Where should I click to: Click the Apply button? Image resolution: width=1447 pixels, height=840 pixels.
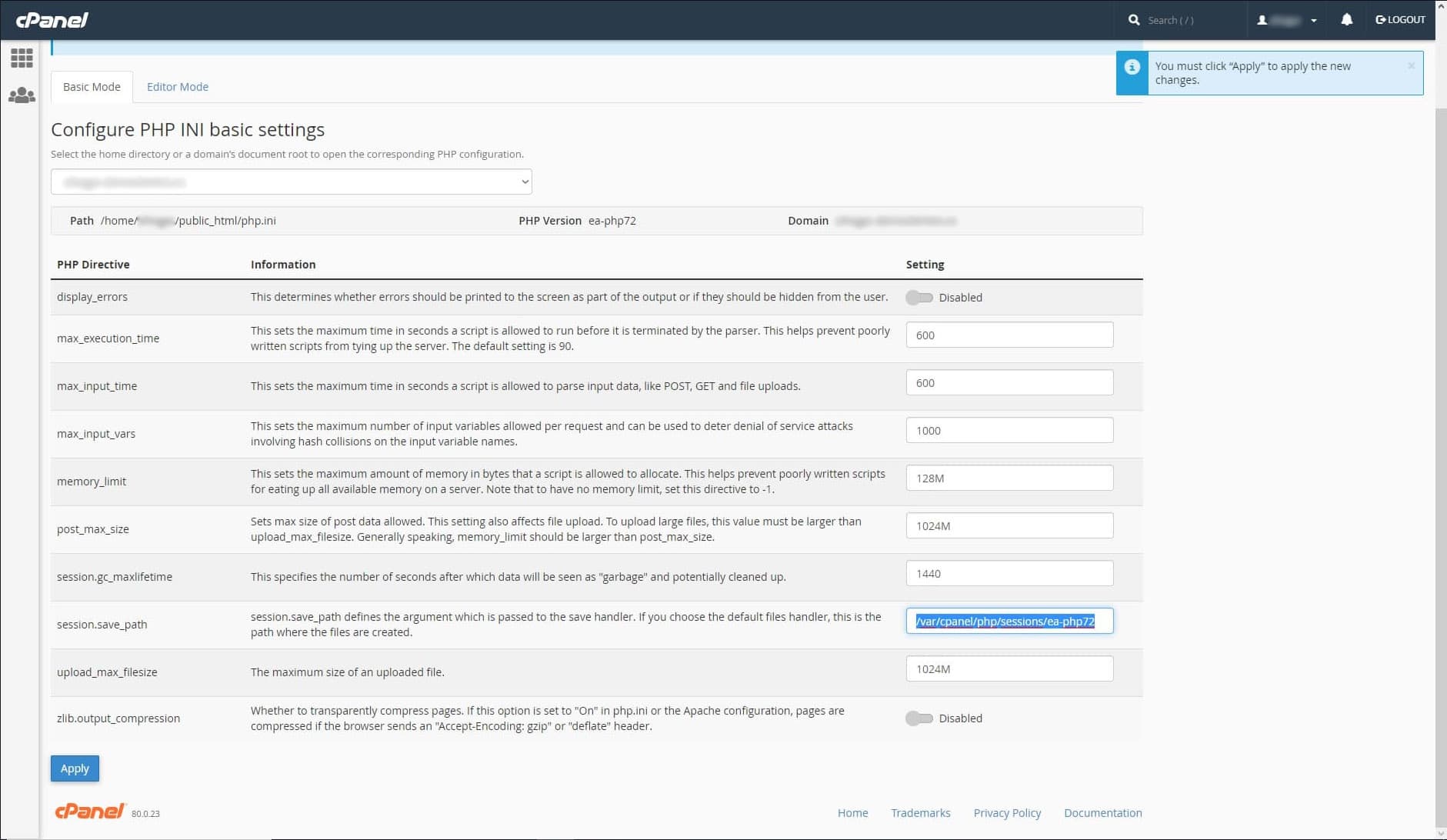75,768
